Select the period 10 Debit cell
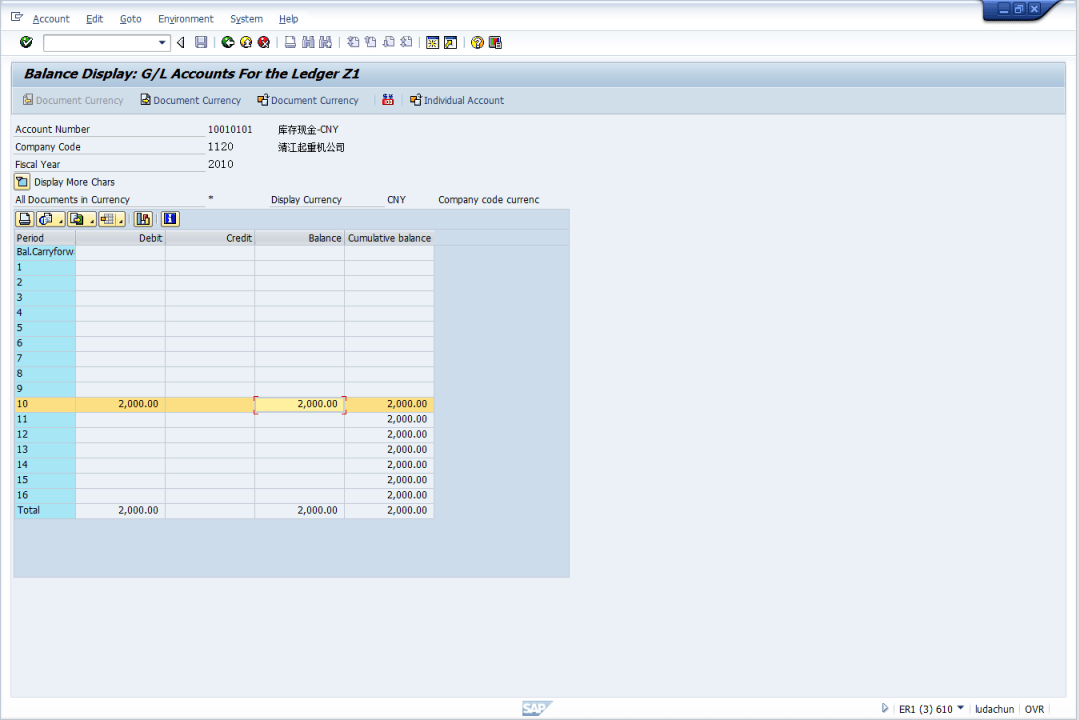This screenshot has width=1080, height=720. click(x=120, y=404)
